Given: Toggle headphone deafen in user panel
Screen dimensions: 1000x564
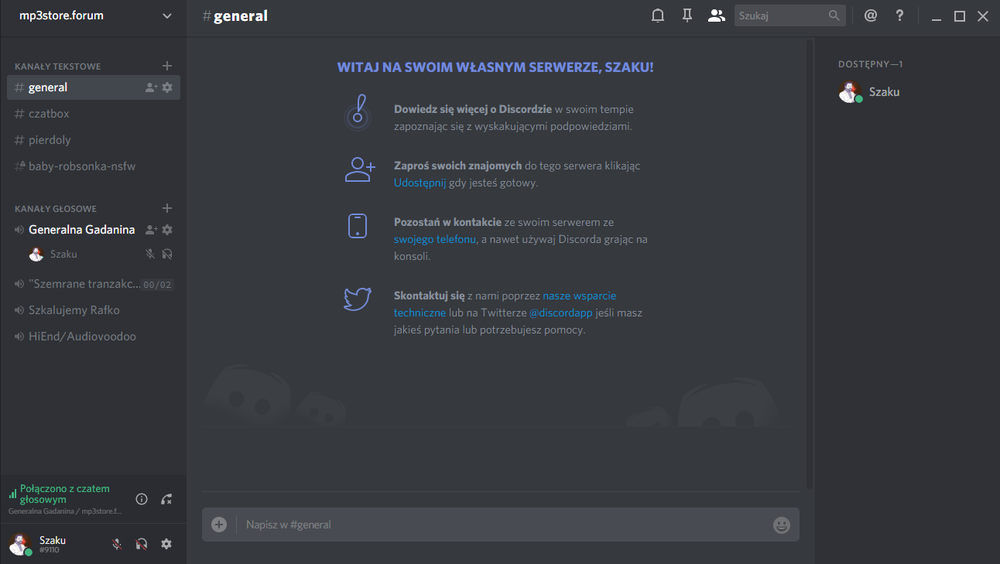Looking at the screenshot, I should [x=142, y=544].
